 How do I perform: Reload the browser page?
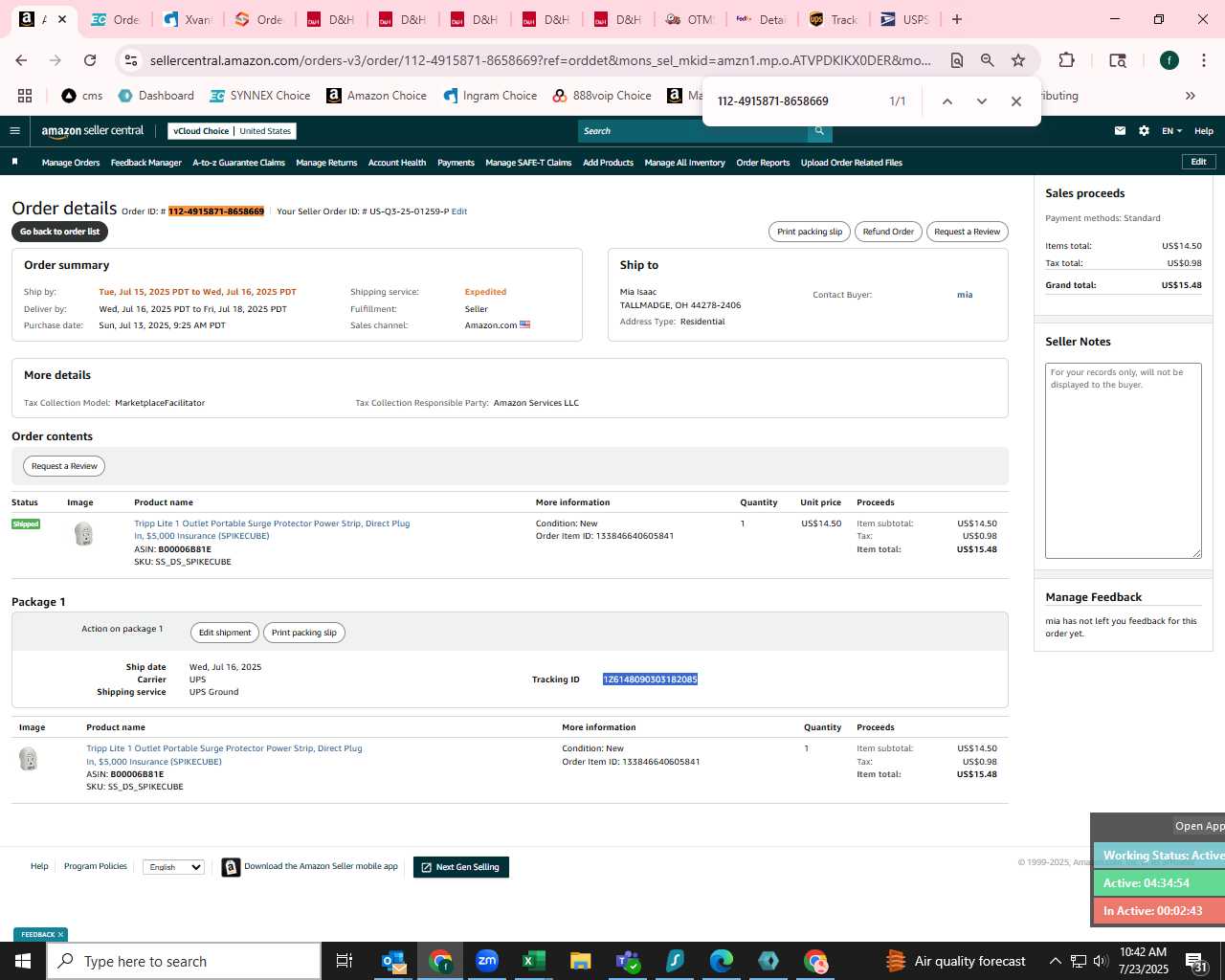[x=90, y=60]
